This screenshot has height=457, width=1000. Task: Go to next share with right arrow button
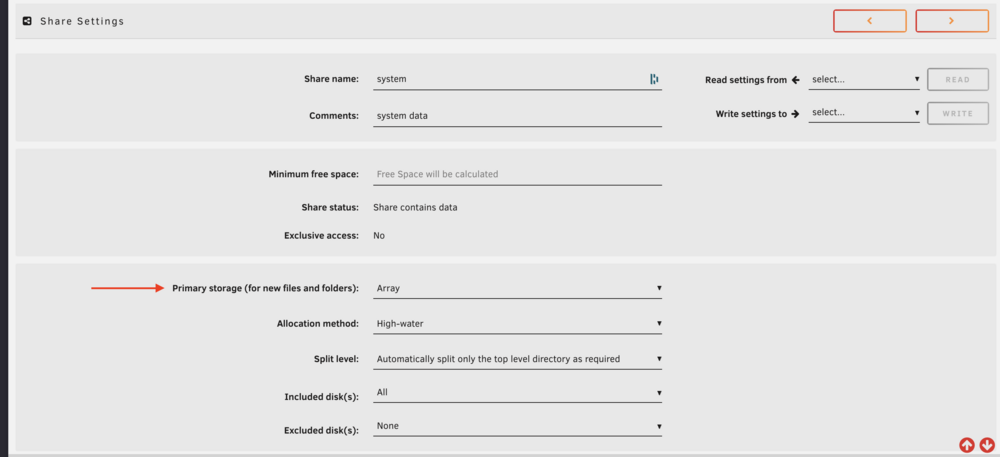(x=952, y=21)
